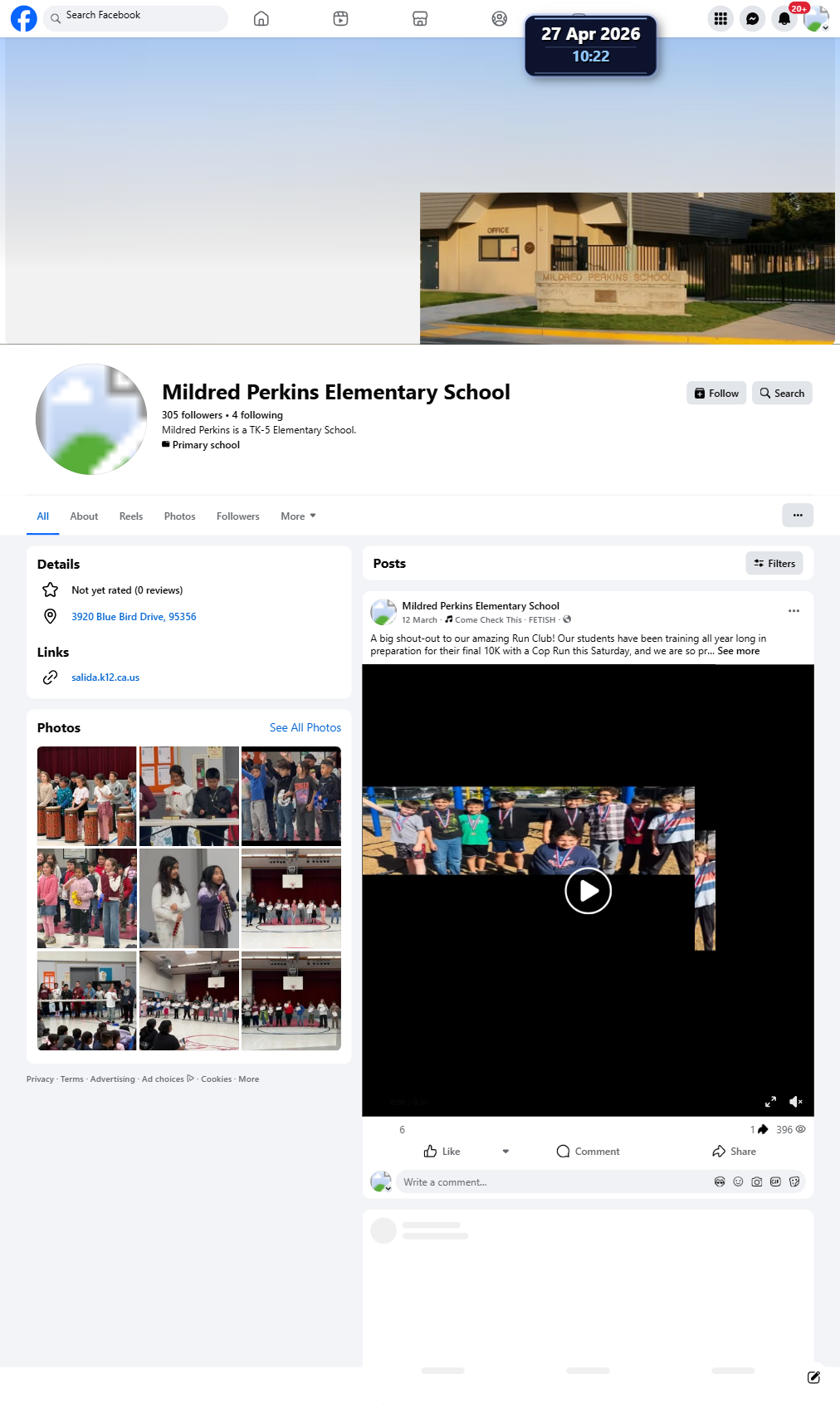Screen dimensions: 840x1404
Task: Insert avatar sticker in comment
Action: [x=720, y=1182]
